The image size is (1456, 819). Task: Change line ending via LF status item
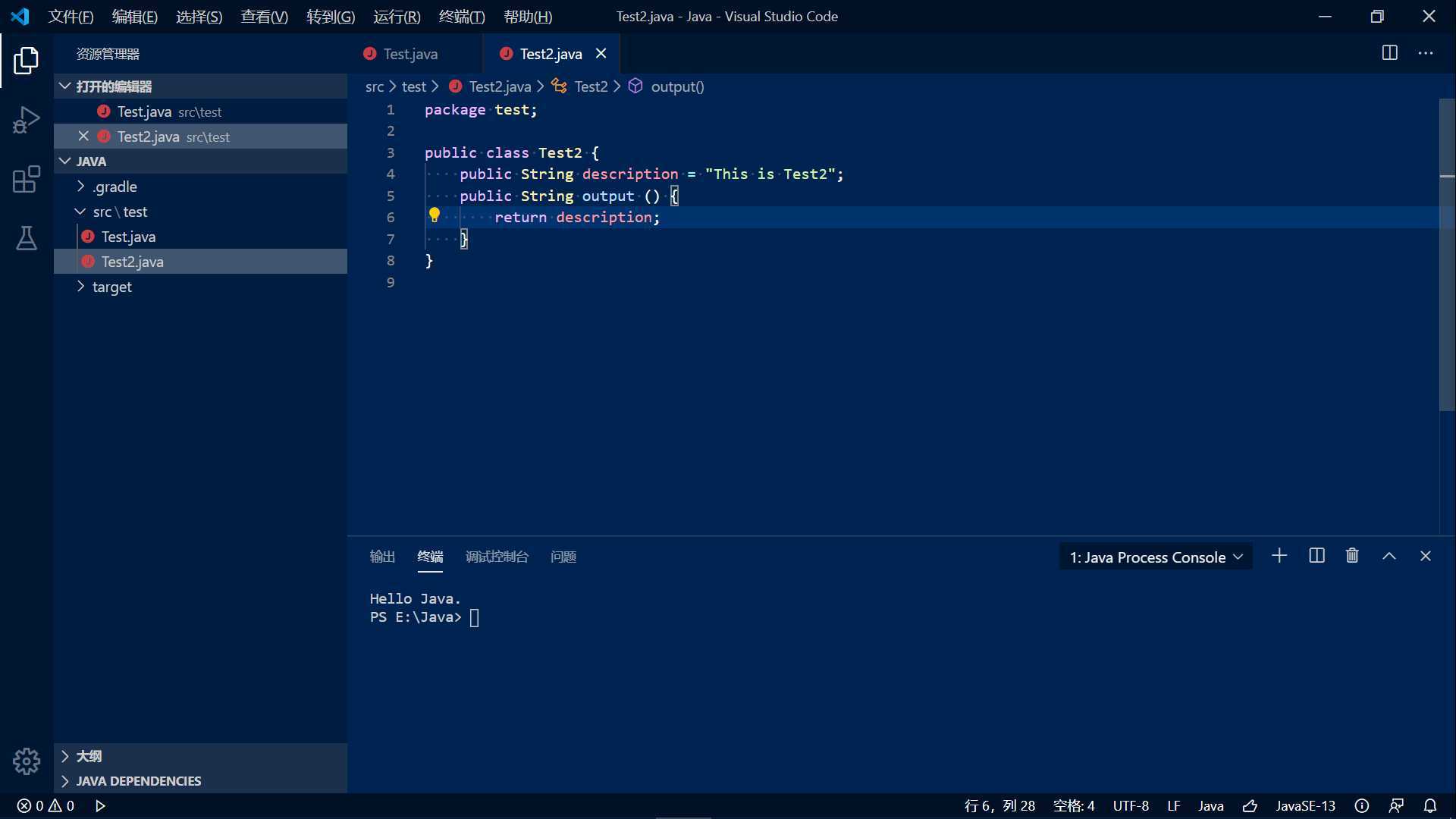point(1174,805)
